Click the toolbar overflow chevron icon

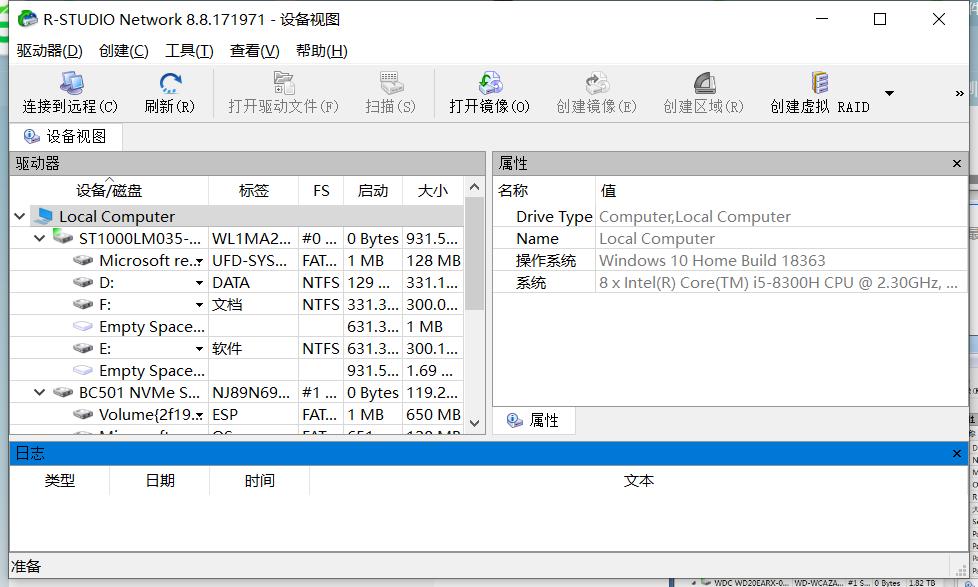coord(959,93)
